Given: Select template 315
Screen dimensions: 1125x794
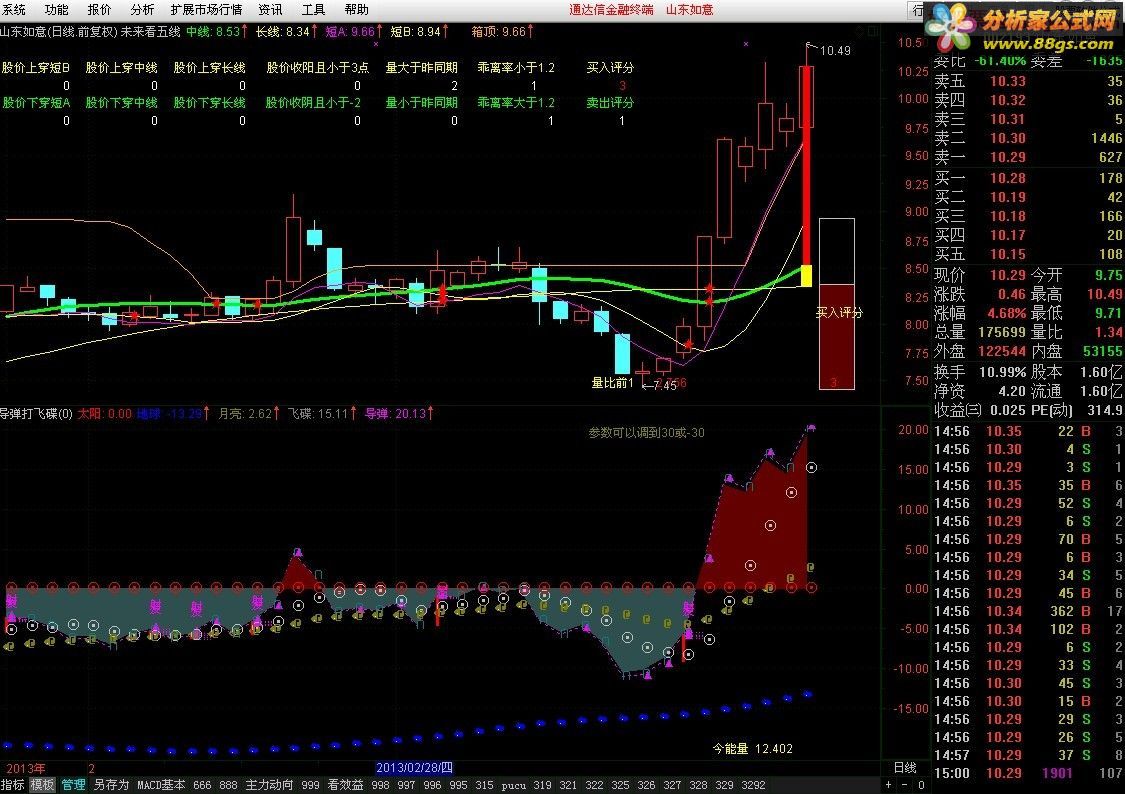Looking at the screenshot, I should coord(484,785).
